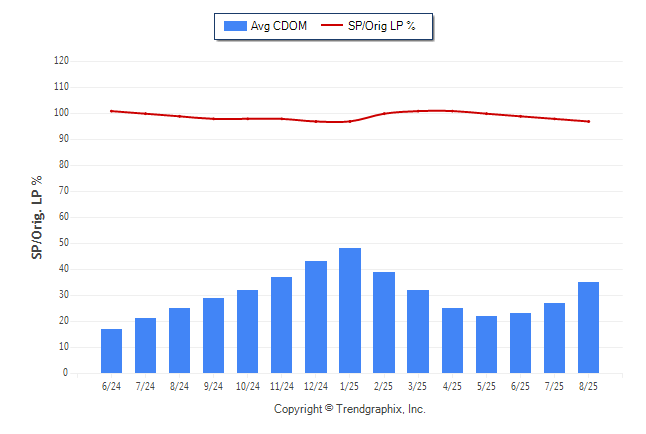Click the Avg CDOM legend label
The height and width of the screenshot is (434, 646).
tap(279, 26)
